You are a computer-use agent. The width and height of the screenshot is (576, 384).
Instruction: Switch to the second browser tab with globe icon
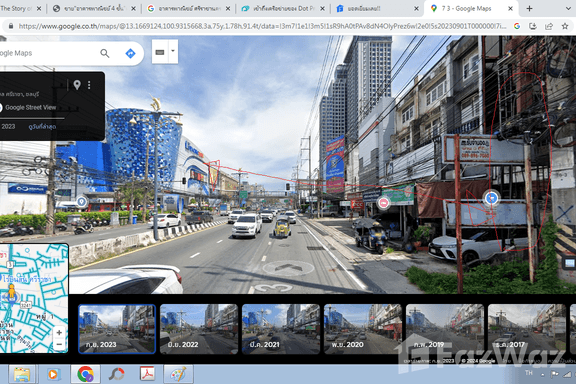click(94, 8)
